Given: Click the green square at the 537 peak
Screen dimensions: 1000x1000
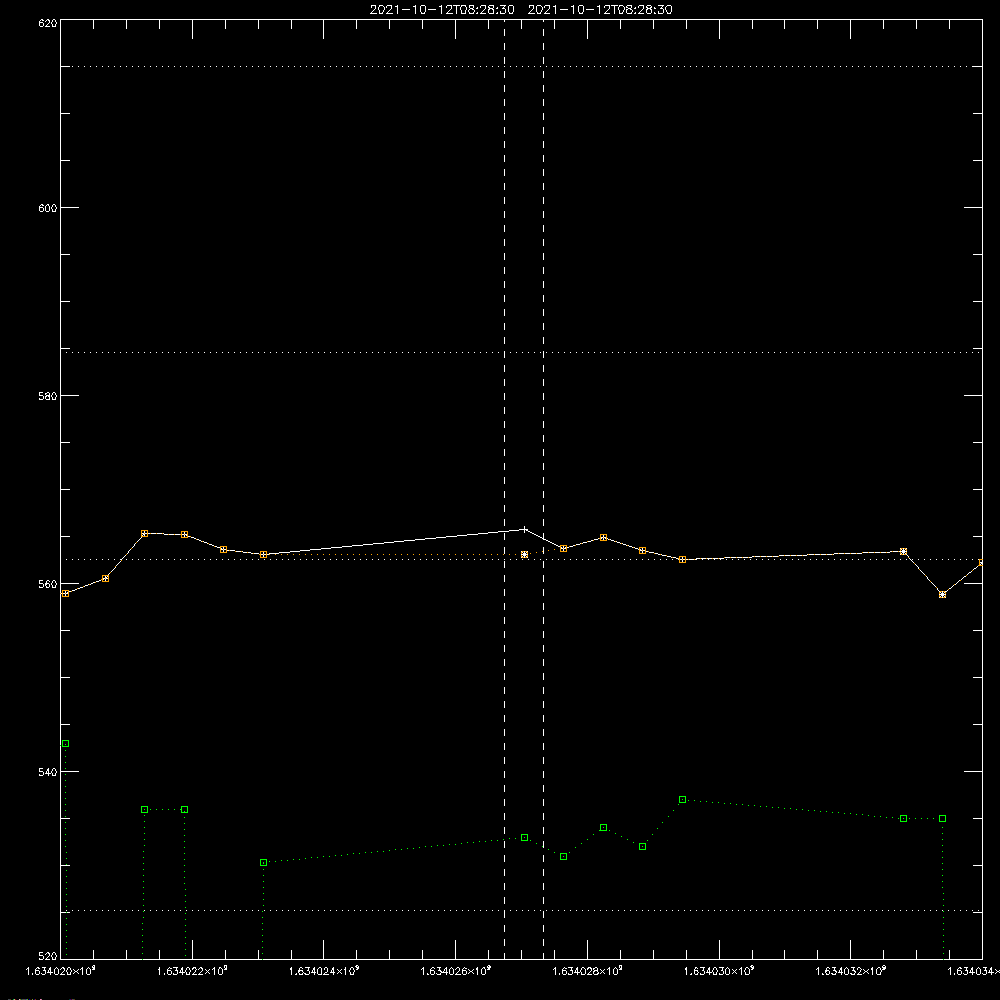Looking at the screenshot, I should pos(682,800).
